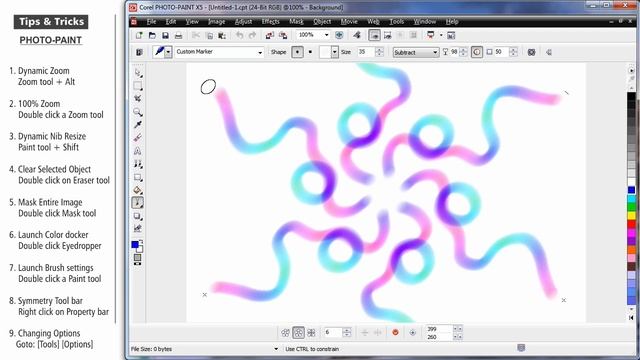Open the Window menu
Screen dimensions: 640x360
coord(425,22)
